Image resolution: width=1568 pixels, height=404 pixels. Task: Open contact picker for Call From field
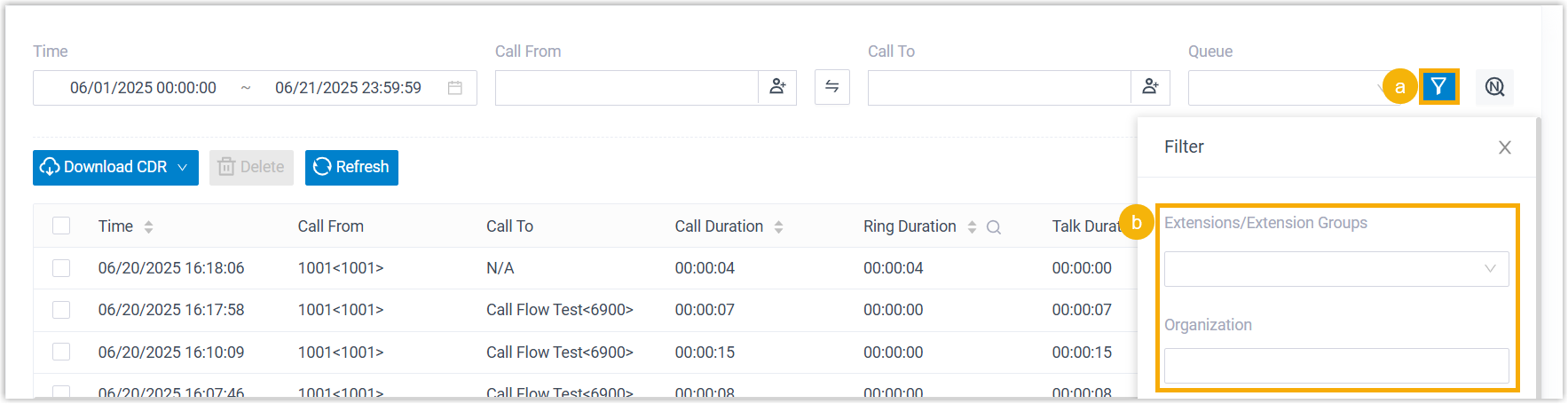pyautogui.click(x=777, y=87)
